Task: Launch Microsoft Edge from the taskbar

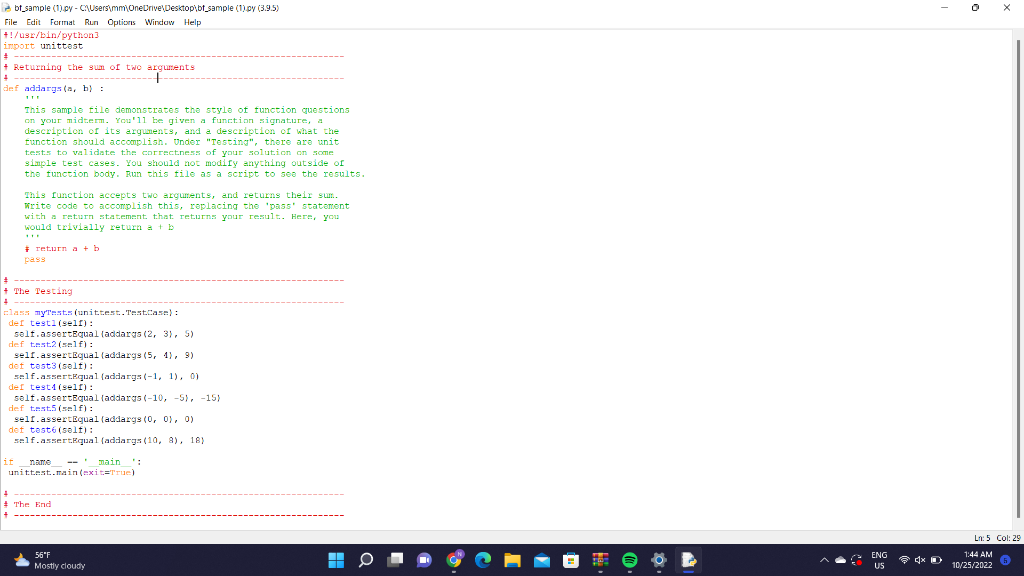Action: click(483, 560)
